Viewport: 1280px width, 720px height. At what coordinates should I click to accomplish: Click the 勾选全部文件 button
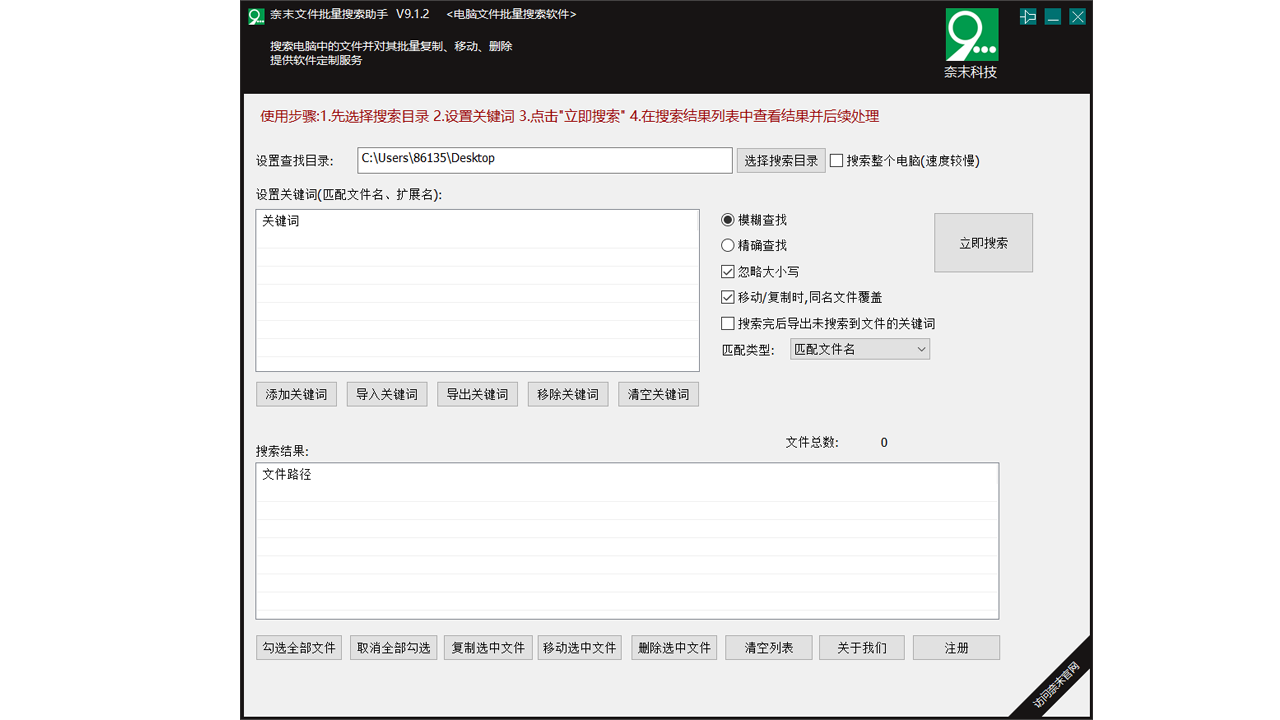point(299,648)
